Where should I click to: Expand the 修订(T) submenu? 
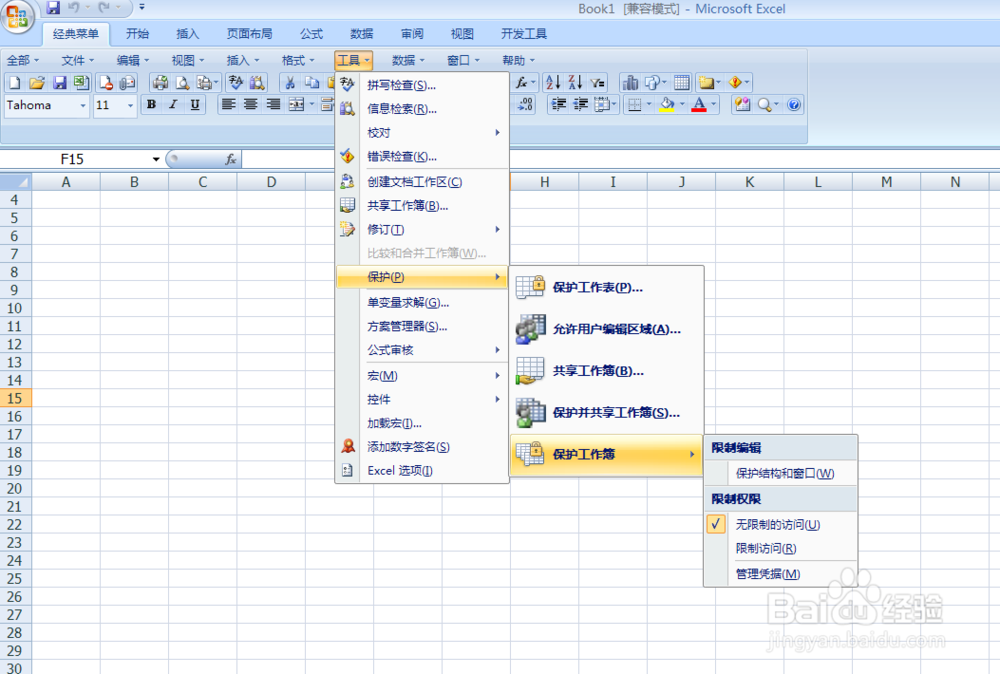tap(422, 230)
